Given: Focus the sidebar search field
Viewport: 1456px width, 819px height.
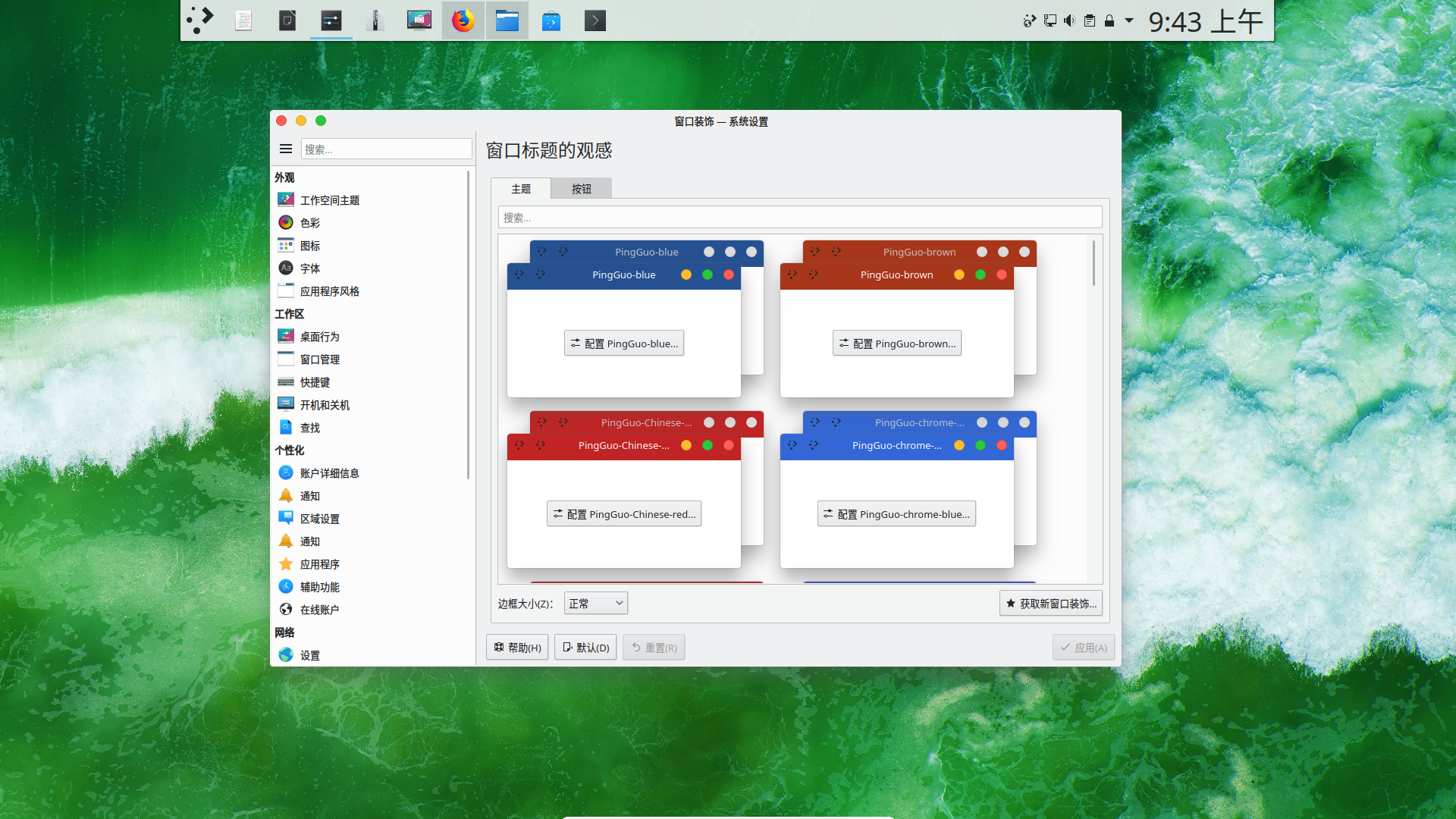Looking at the screenshot, I should (x=386, y=149).
